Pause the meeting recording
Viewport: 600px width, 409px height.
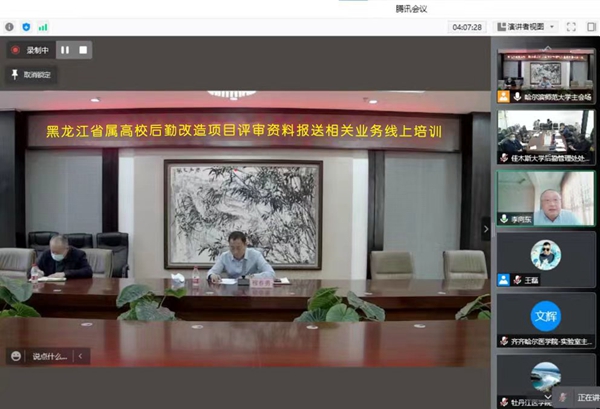click(64, 49)
